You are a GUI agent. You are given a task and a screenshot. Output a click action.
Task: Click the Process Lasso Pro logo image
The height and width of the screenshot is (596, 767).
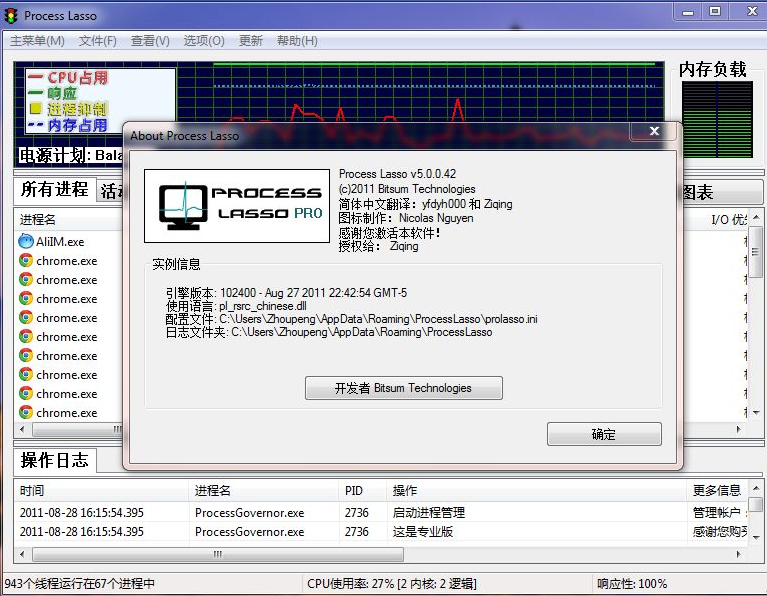237,206
